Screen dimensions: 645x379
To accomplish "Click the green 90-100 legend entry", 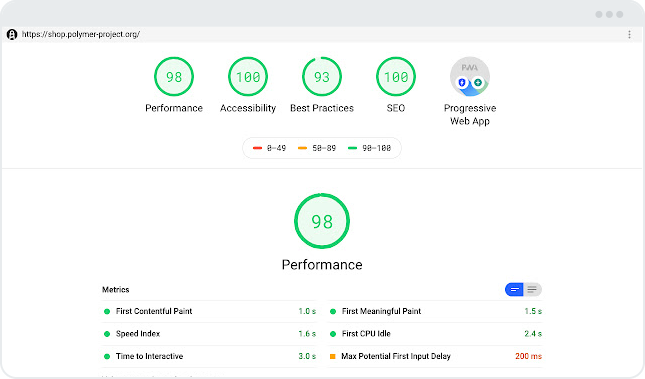I will (x=369, y=148).
